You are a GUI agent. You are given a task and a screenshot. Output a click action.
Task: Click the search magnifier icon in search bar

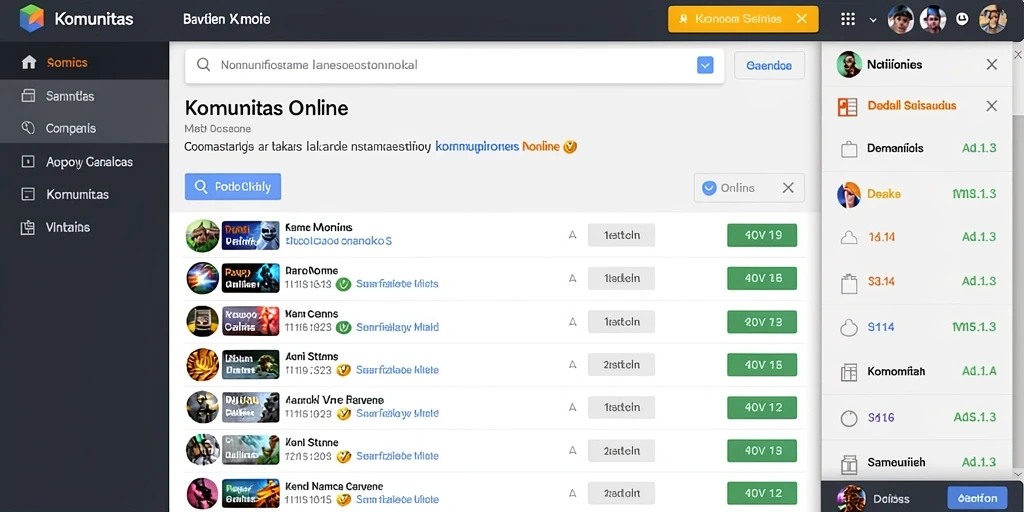click(204, 65)
